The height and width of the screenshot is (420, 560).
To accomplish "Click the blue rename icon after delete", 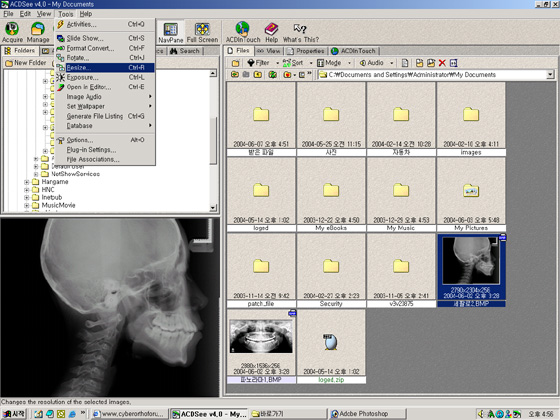I will tap(454, 63).
